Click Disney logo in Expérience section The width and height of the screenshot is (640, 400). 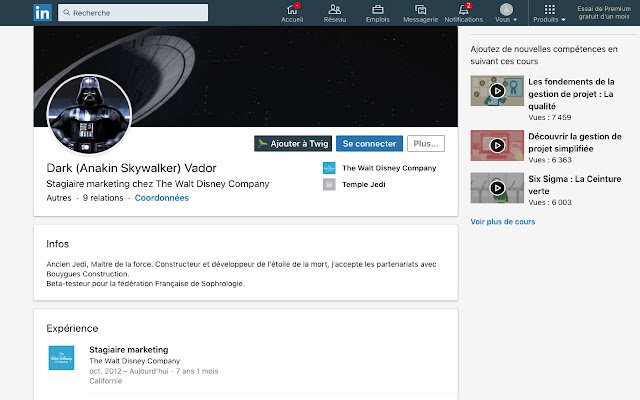(x=61, y=358)
